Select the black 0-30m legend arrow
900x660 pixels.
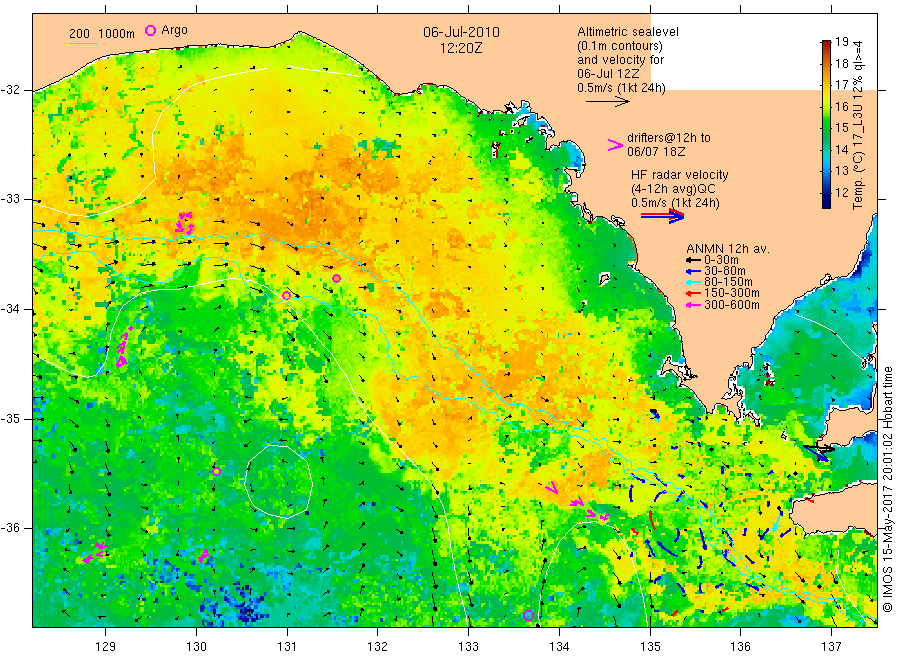(693, 260)
